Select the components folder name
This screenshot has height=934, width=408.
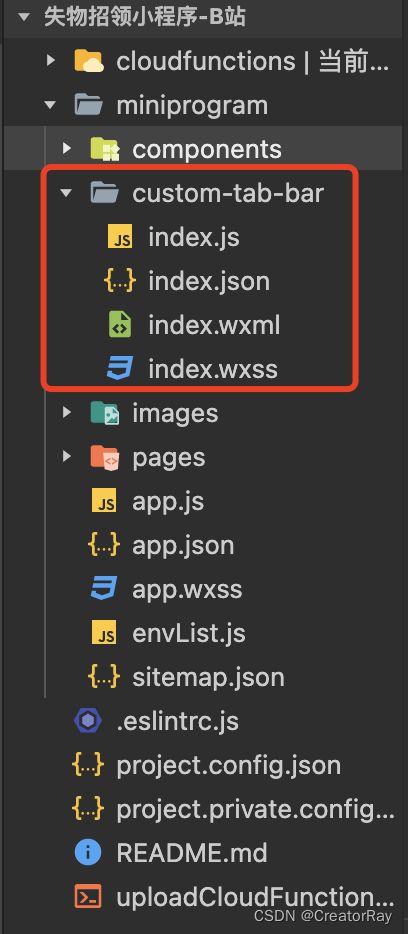click(207, 150)
